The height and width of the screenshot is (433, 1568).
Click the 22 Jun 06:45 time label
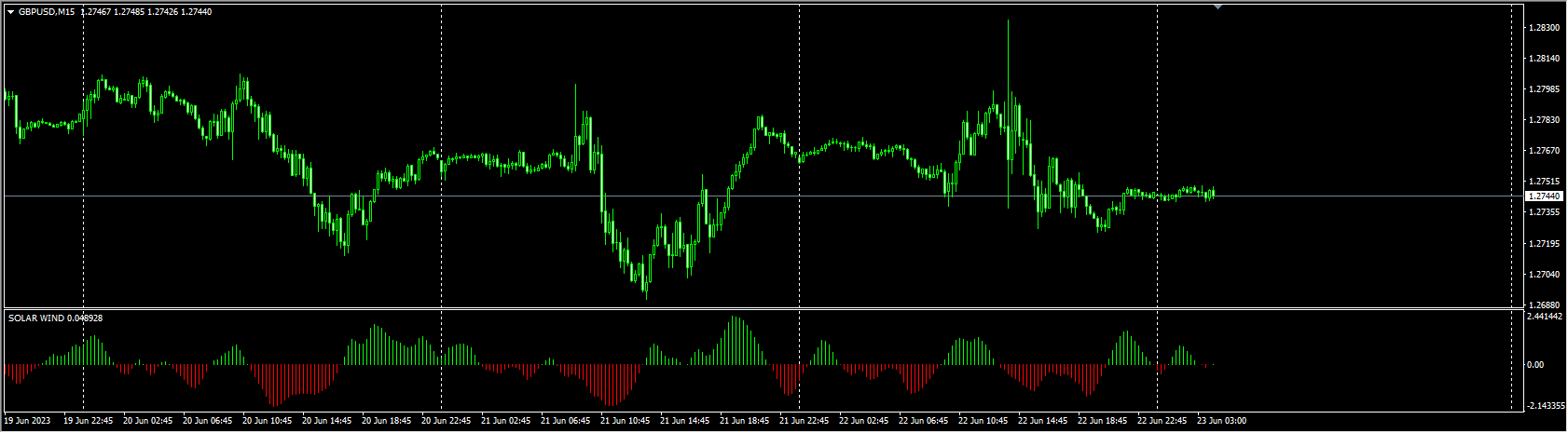(x=924, y=421)
